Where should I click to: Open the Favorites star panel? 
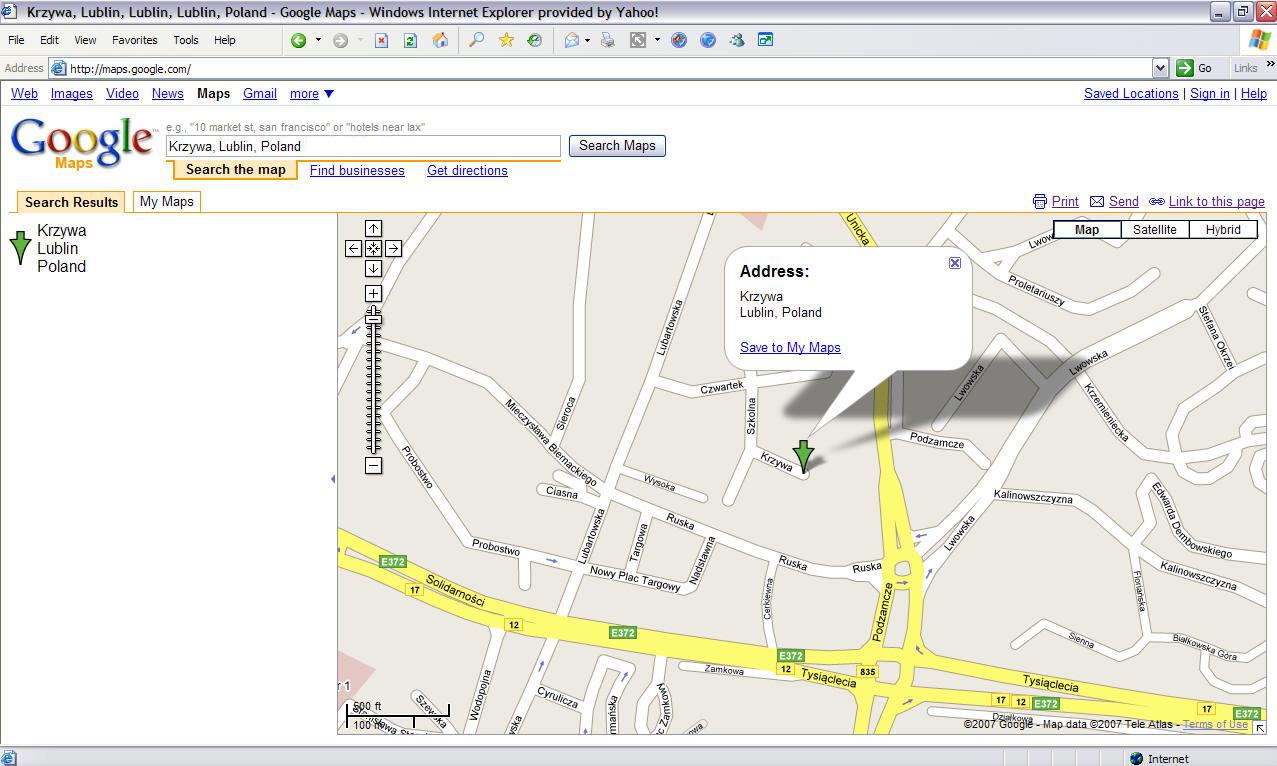pyautogui.click(x=506, y=40)
